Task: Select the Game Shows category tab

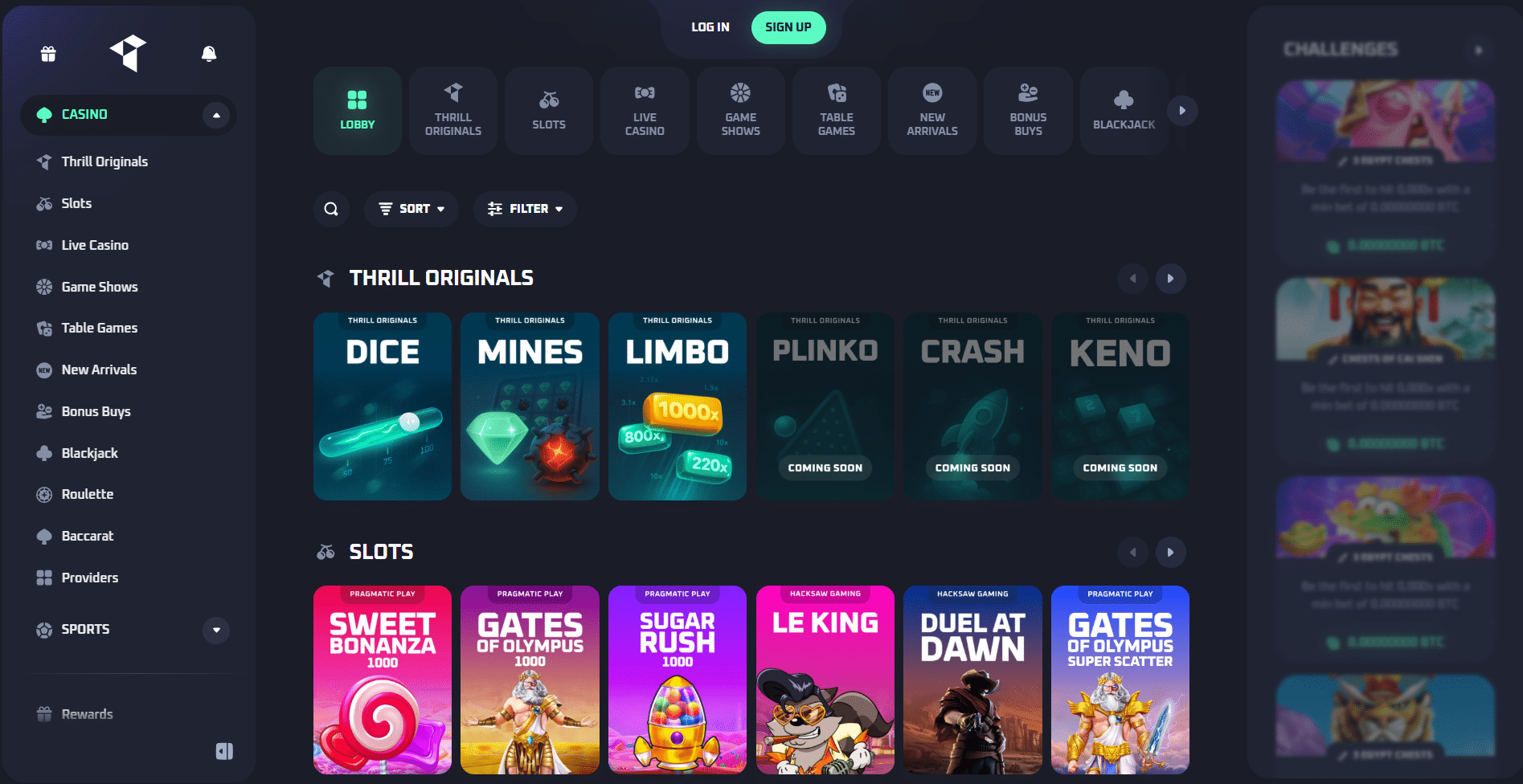Action: click(740, 111)
